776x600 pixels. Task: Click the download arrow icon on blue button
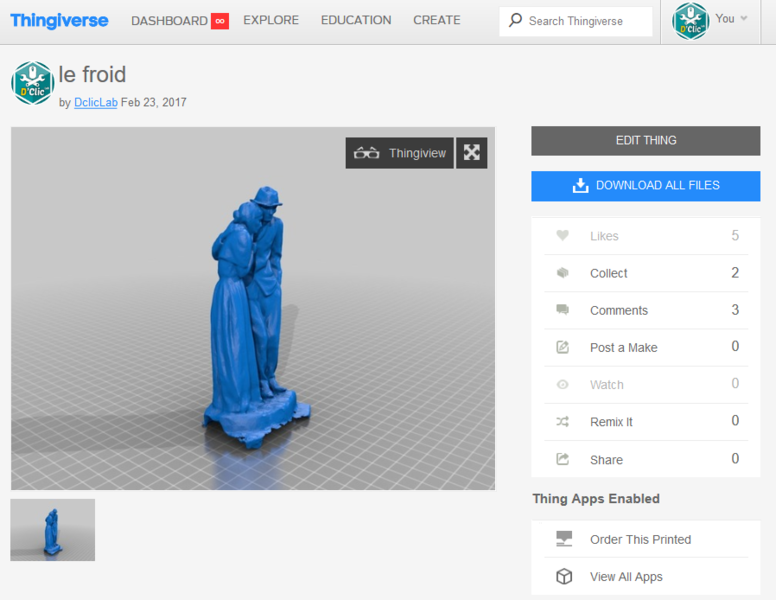pos(580,186)
